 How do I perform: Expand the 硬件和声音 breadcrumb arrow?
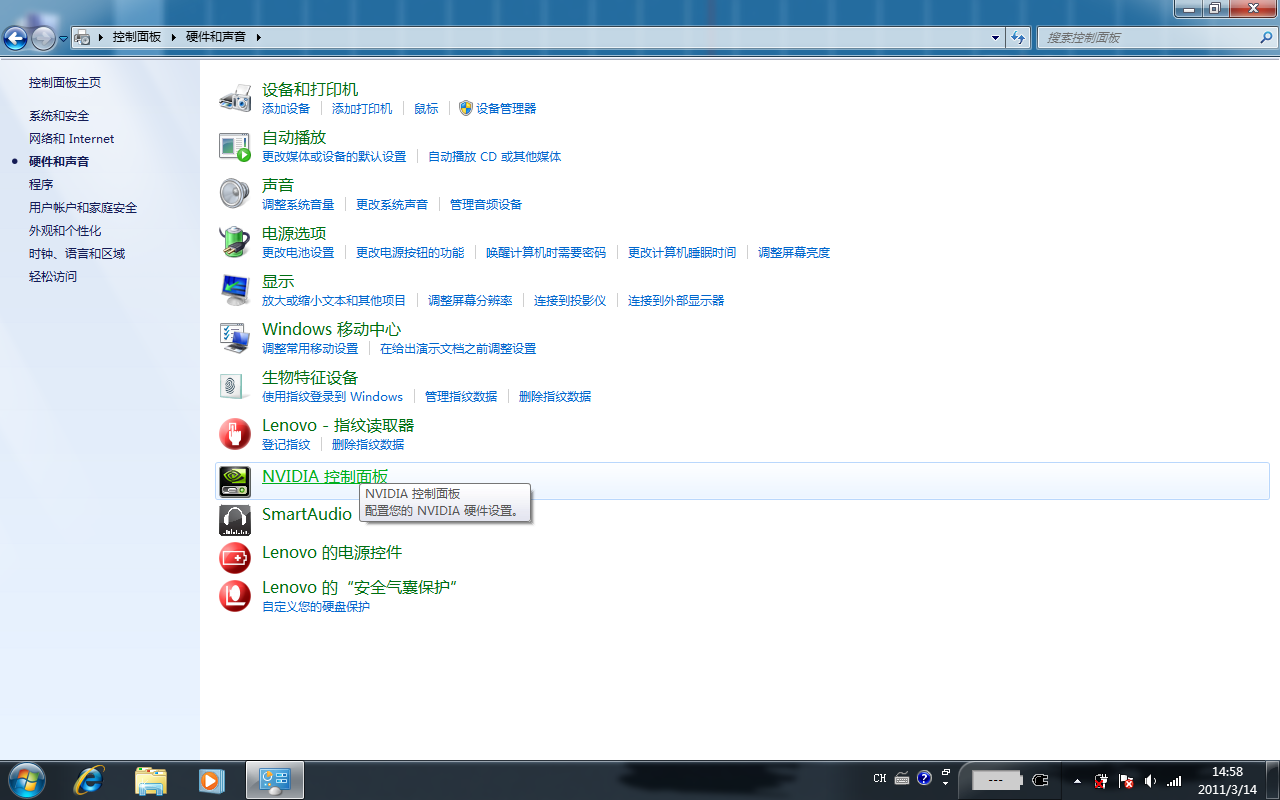tap(257, 37)
